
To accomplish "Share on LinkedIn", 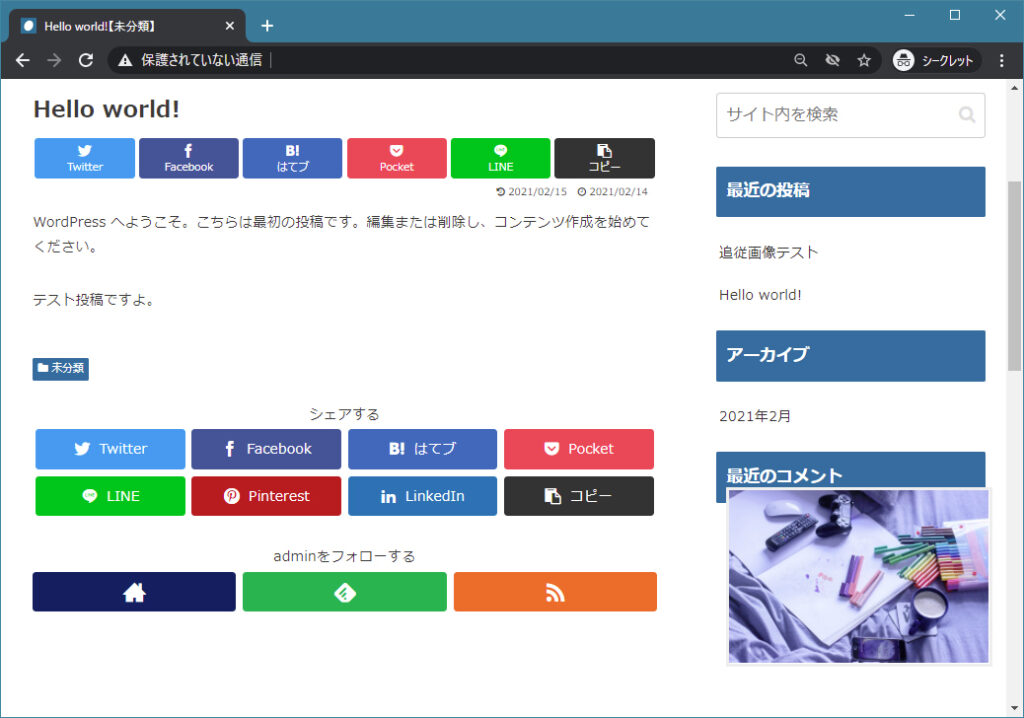I will coord(423,496).
